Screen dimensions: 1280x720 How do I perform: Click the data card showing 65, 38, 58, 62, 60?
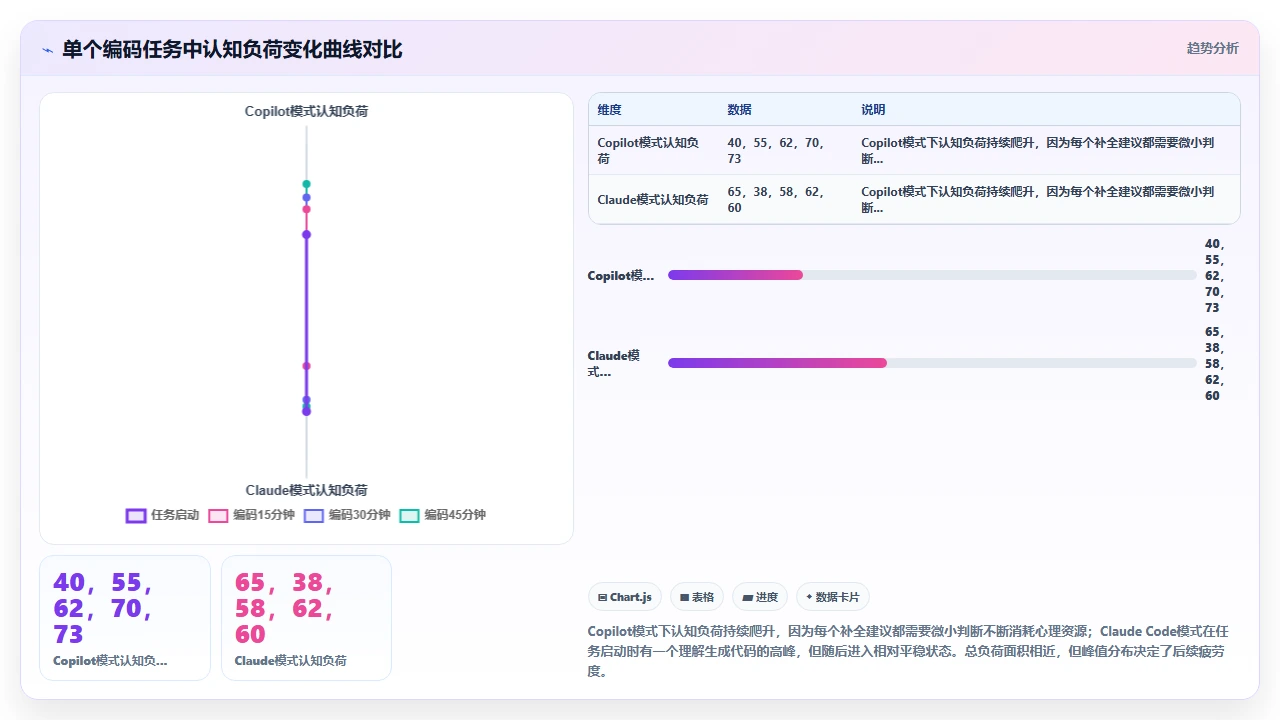pyautogui.click(x=306, y=618)
